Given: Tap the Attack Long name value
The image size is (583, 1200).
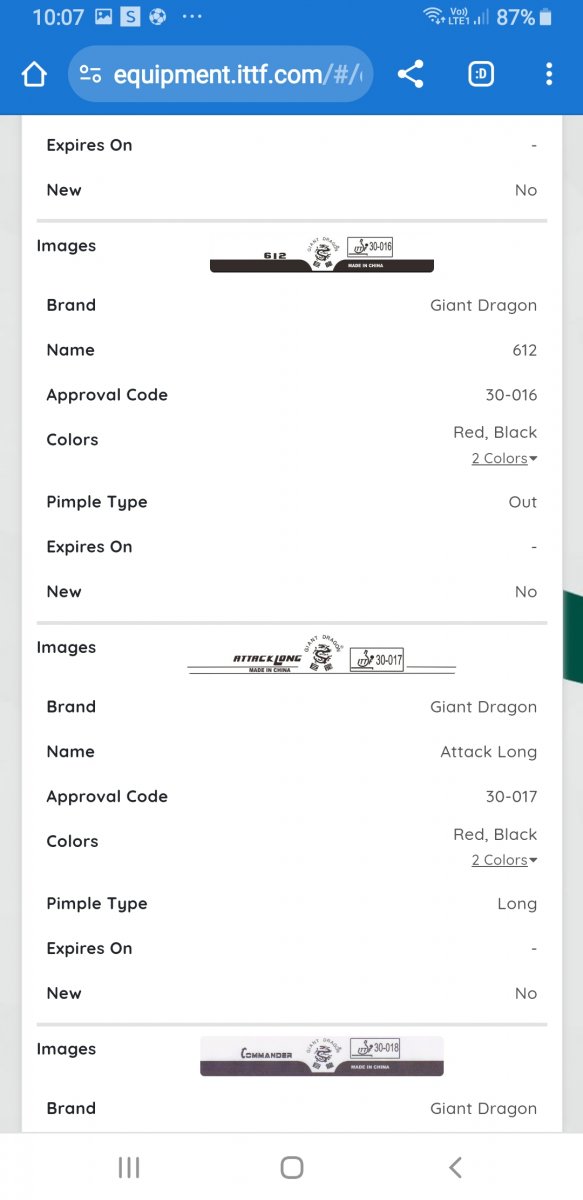Looking at the screenshot, I should (488, 752).
